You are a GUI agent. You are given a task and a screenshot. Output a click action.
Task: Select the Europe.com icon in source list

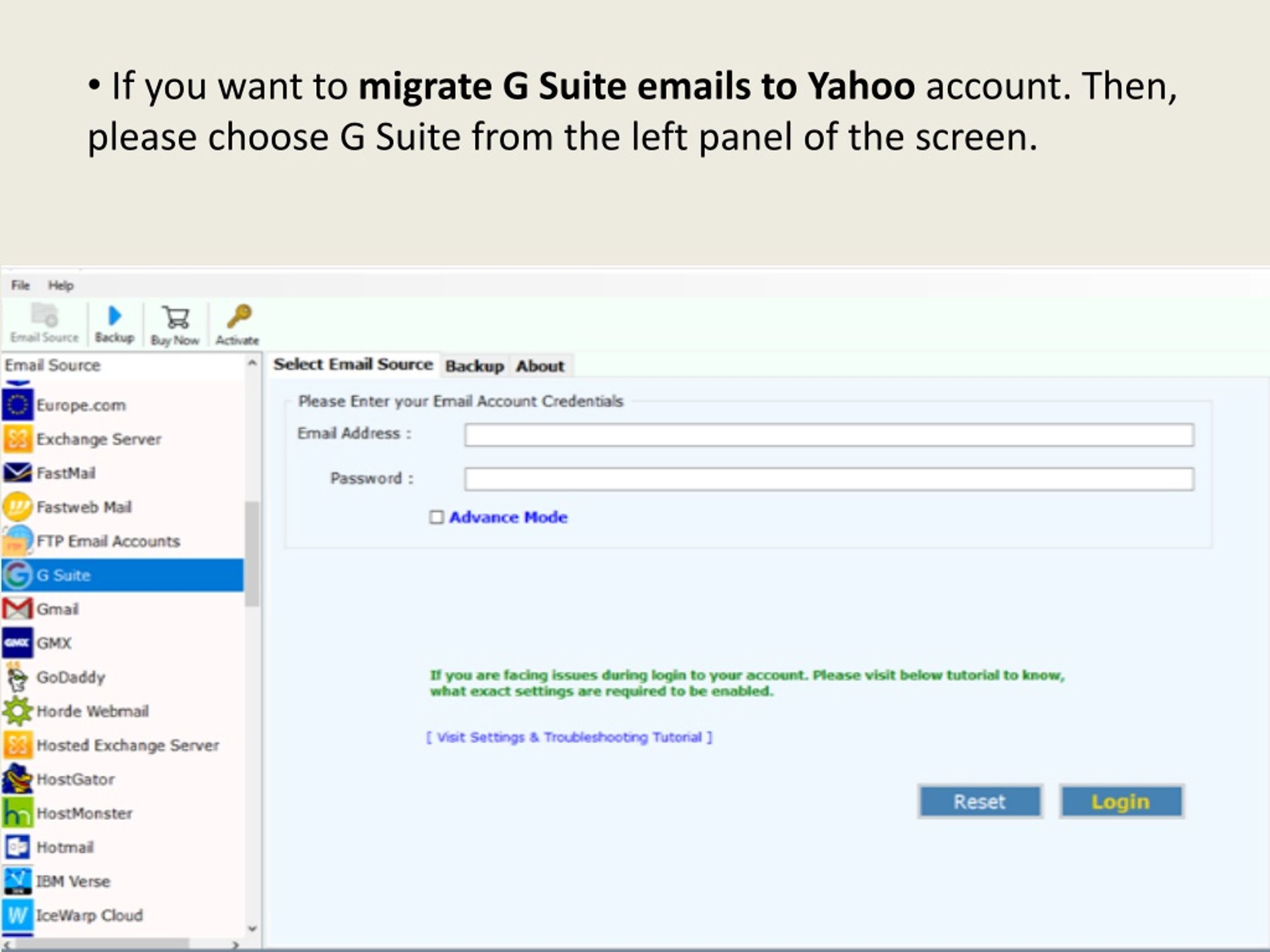coord(17,405)
